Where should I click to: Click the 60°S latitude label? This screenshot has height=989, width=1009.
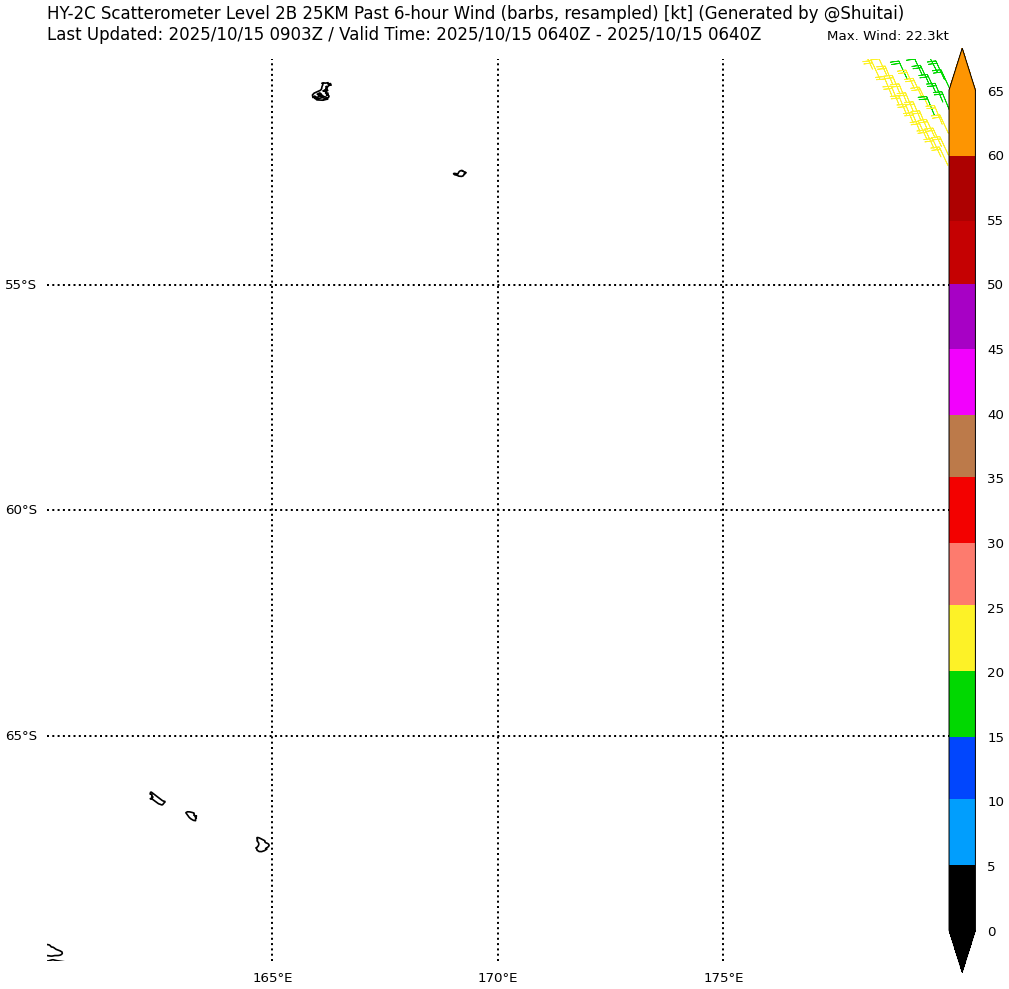tap(21, 510)
